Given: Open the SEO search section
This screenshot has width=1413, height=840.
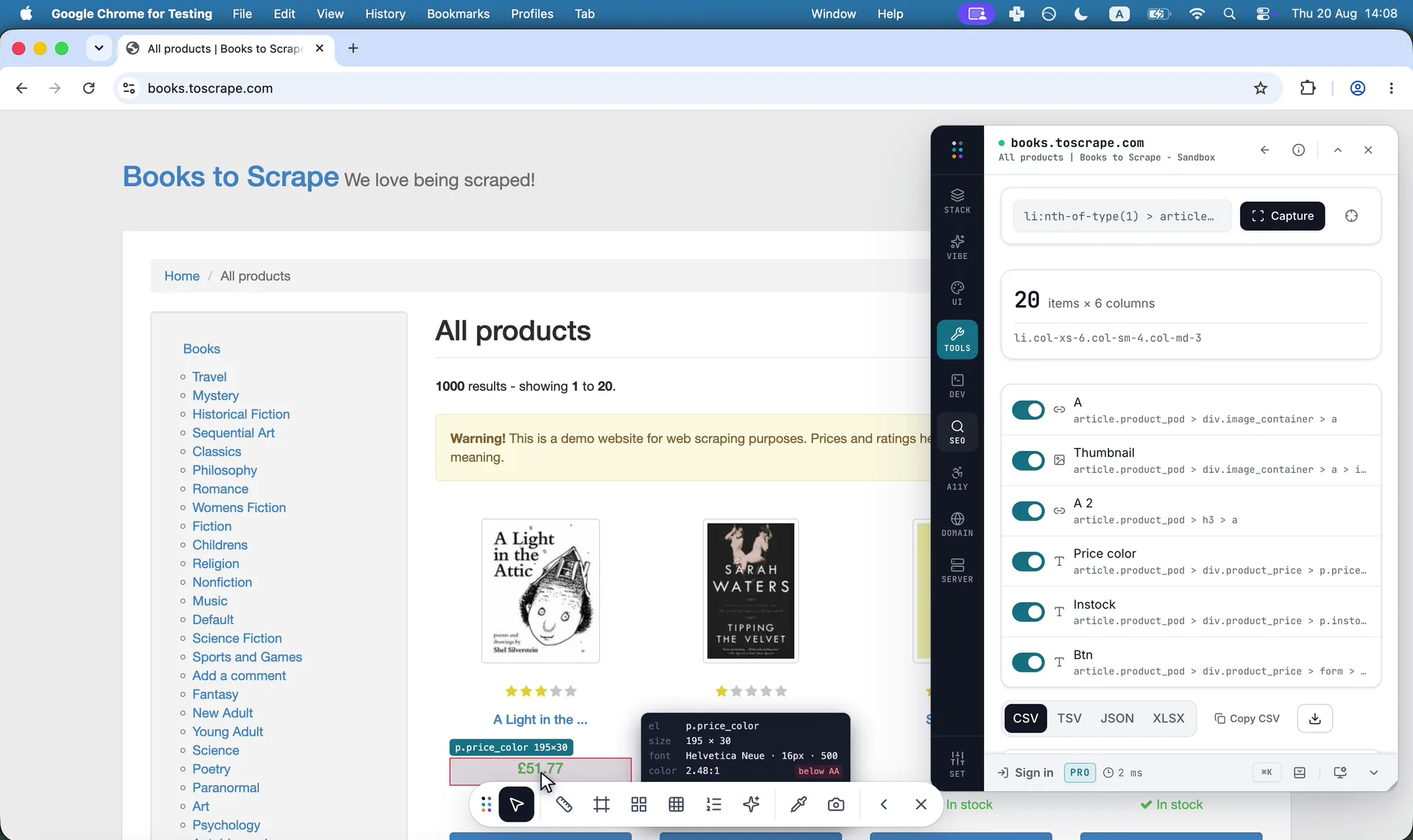Looking at the screenshot, I should coord(957,432).
